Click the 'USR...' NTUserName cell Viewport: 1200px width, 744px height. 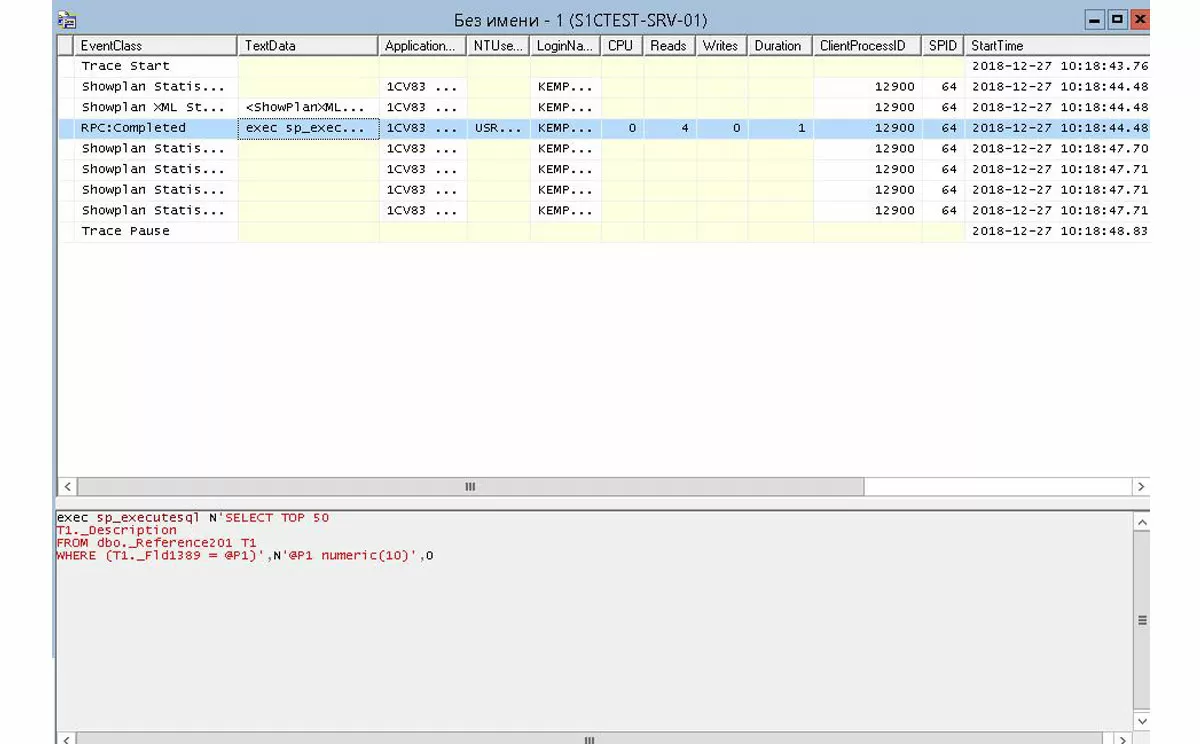pyautogui.click(x=498, y=128)
